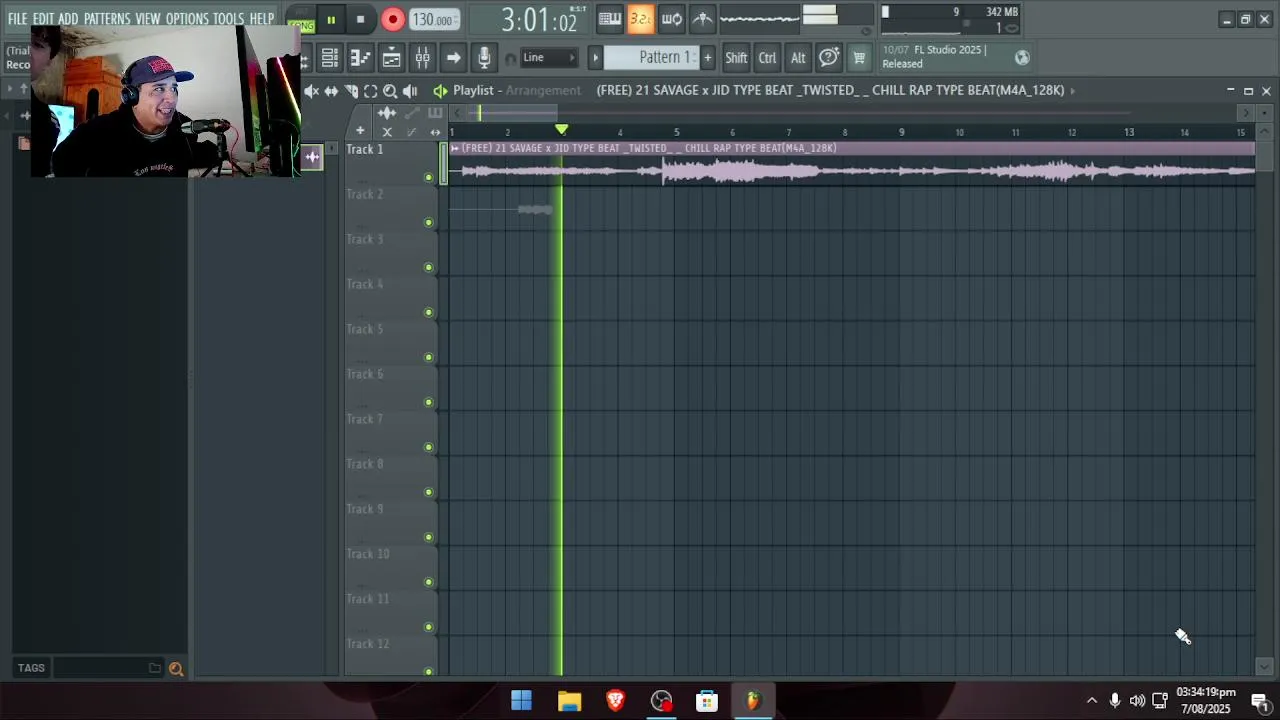Screen dimensions: 1280x720
Task: Click the 130.000 tempo field
Action: (x=434, y=20)
